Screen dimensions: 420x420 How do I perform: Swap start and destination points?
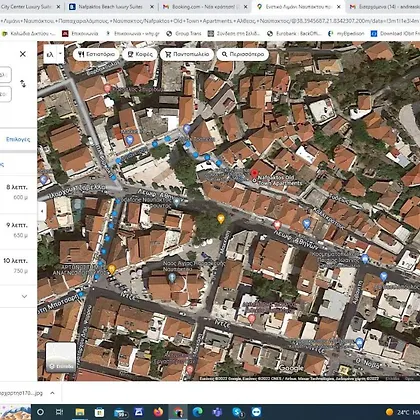[x=23, y=84]
